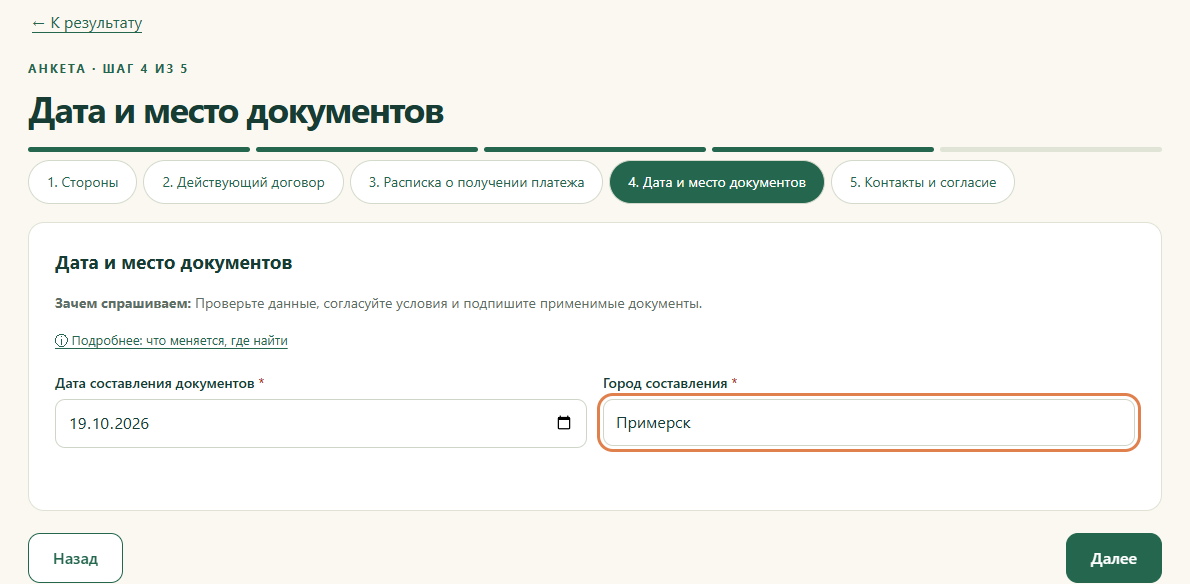
Task: Select tab '4. Дата и место документов'
Action: pos(716,182)
